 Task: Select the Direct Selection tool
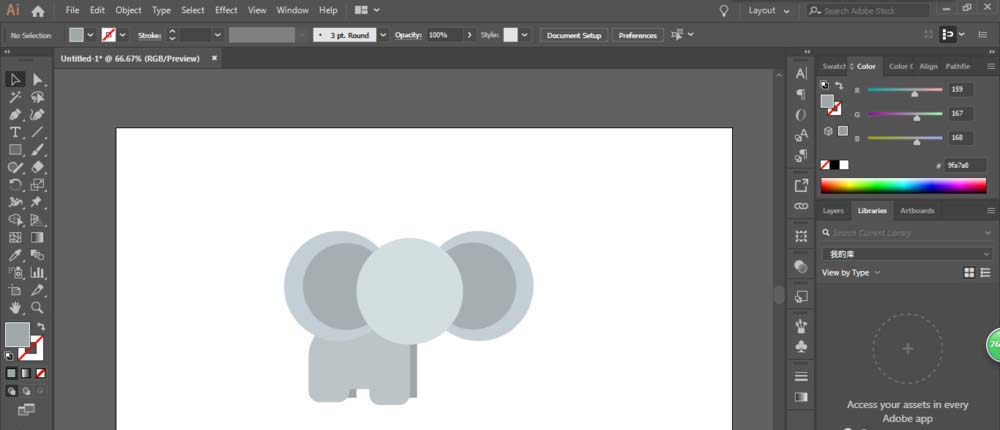[38, 79]
